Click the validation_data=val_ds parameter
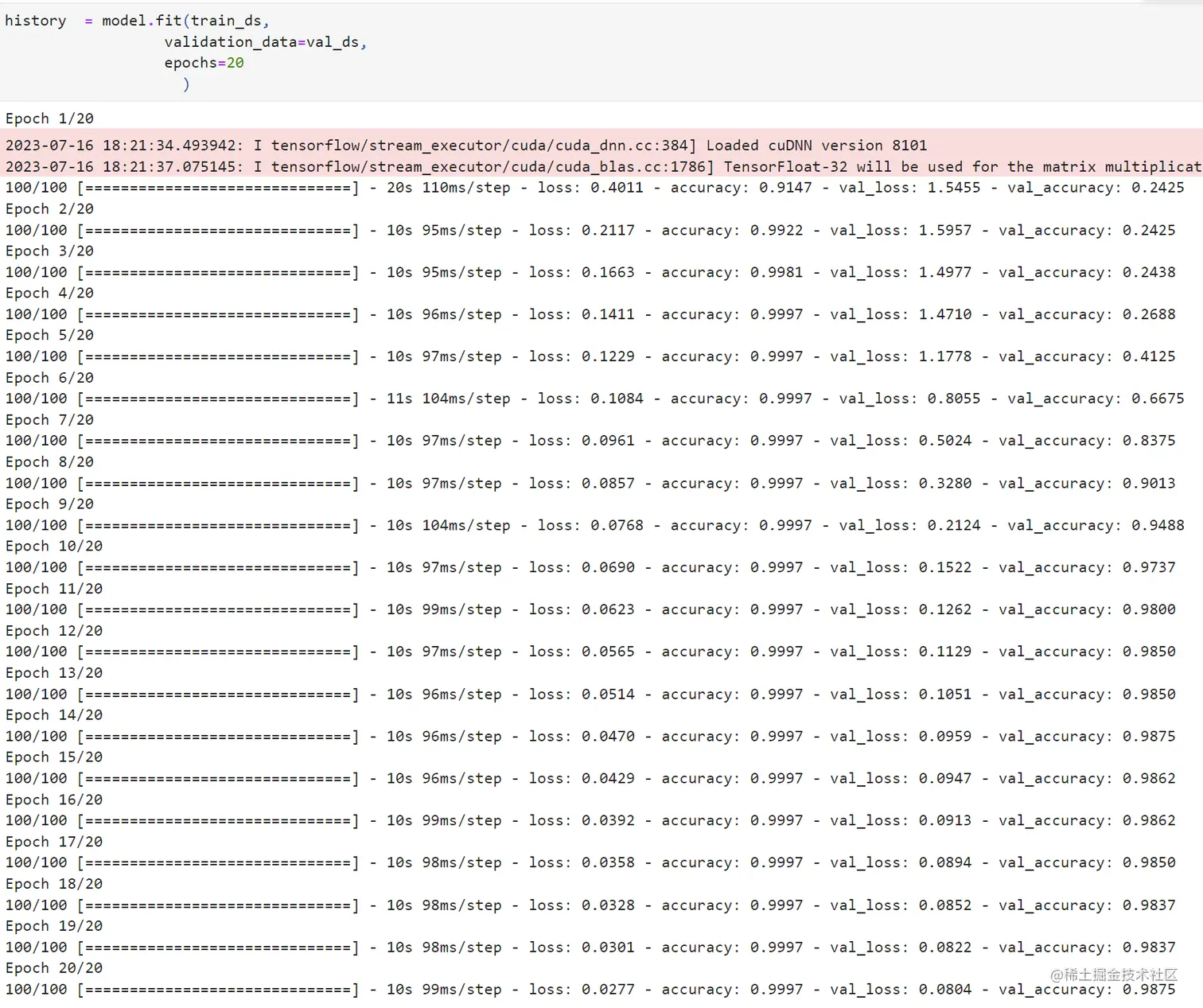The height and width of the screenshot is (1008, 1203). [x=264, y=42]
